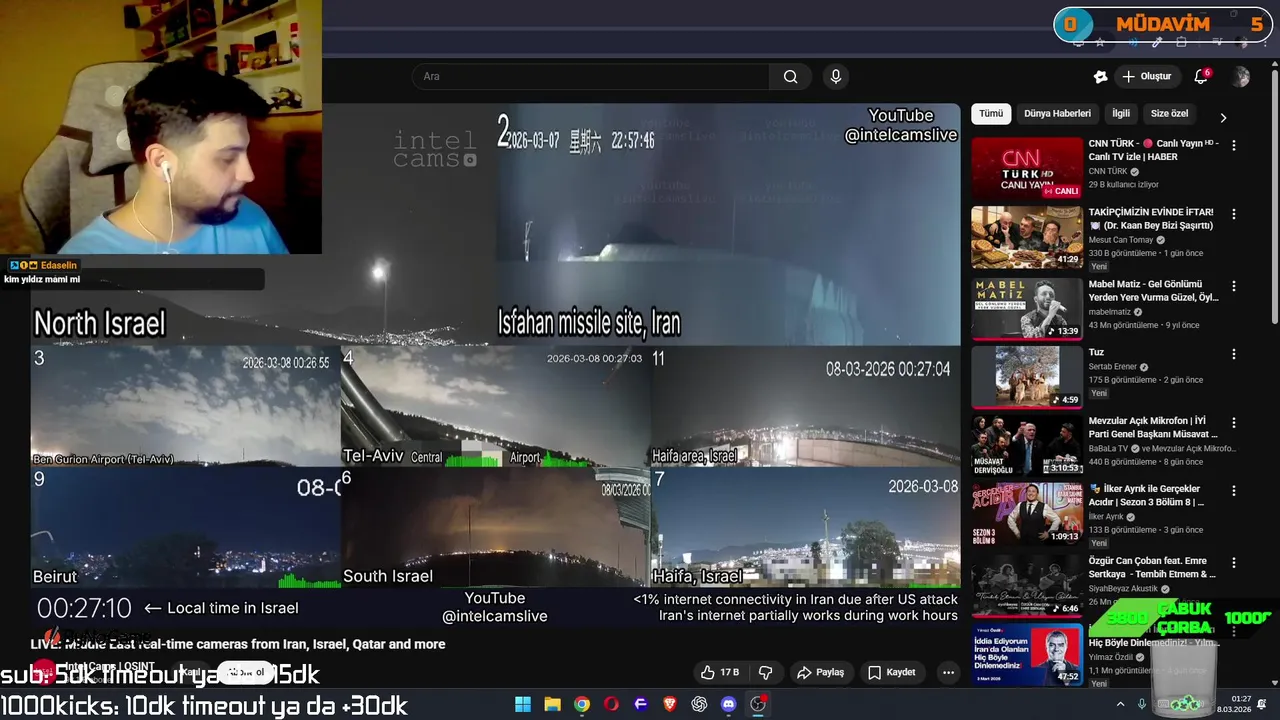
Task: Open Müsavat Dervişoğlu thumbnail 3:10:53
Action: pyautogui.click(x=1027, y=446)
